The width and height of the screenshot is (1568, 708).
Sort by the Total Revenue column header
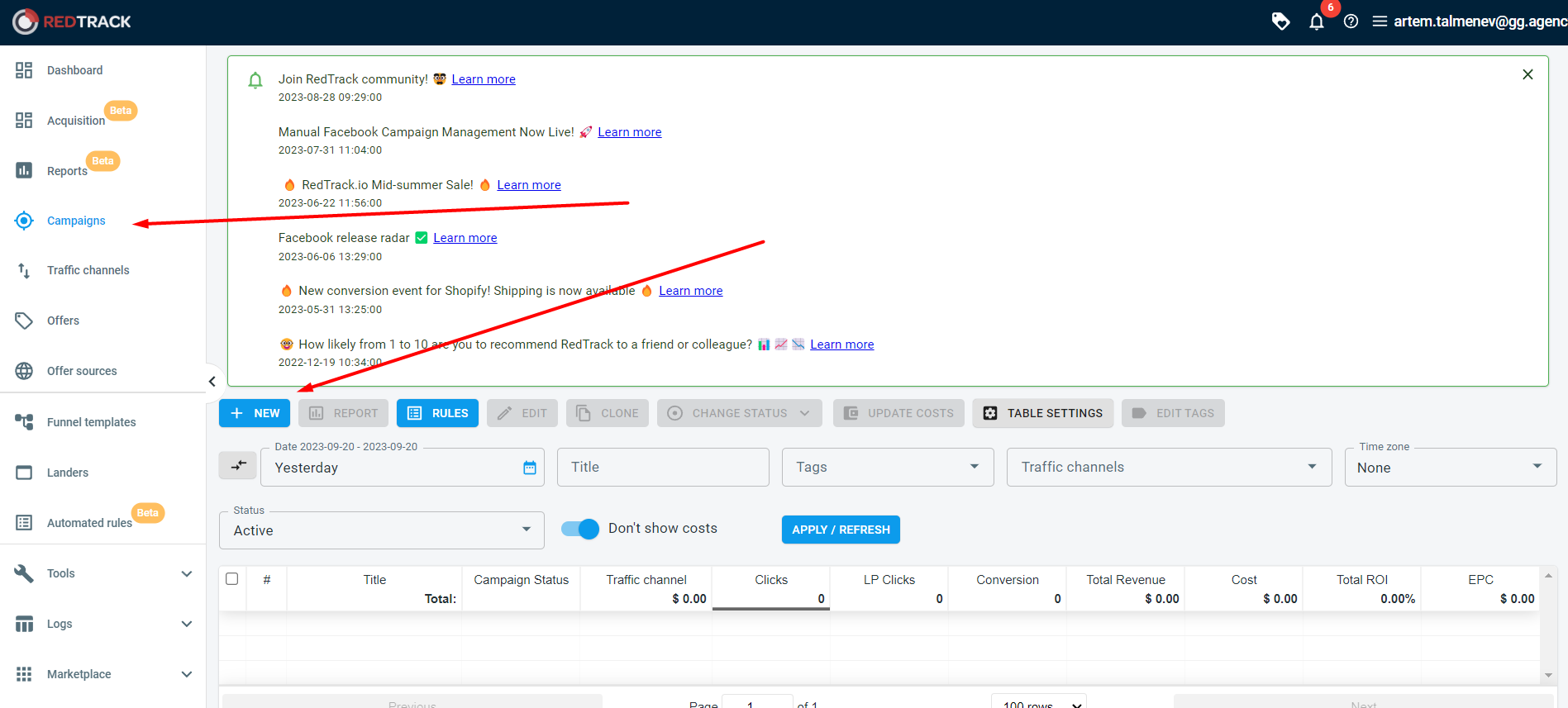pyautogui.click(x=1125, y=580)
